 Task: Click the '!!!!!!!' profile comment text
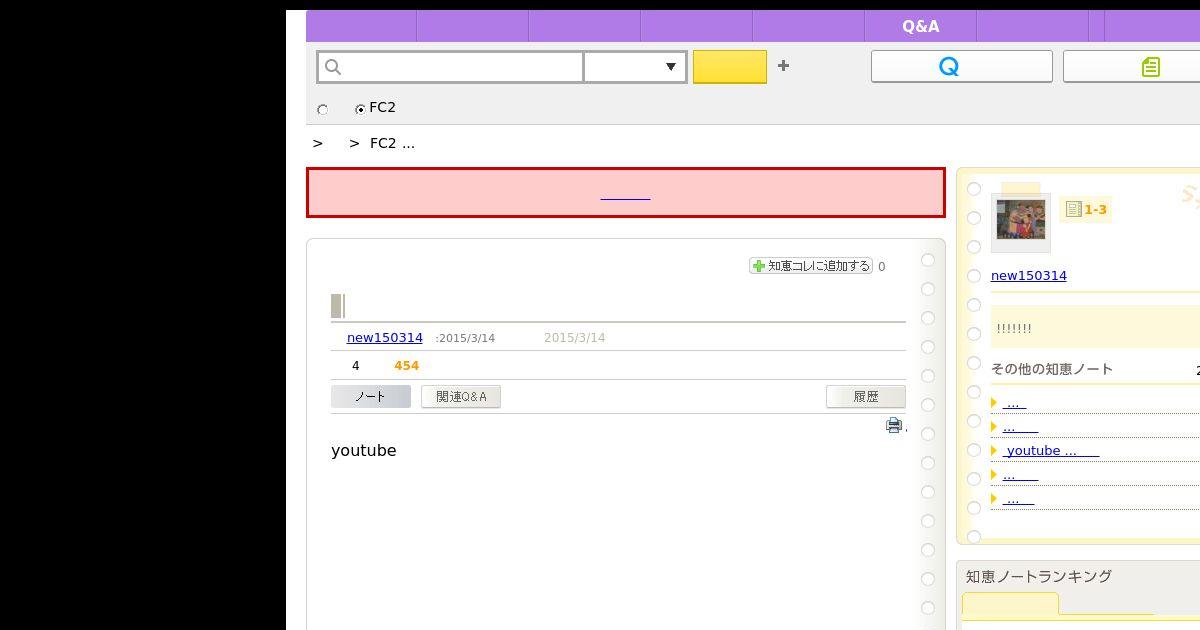coord(1014,328)
